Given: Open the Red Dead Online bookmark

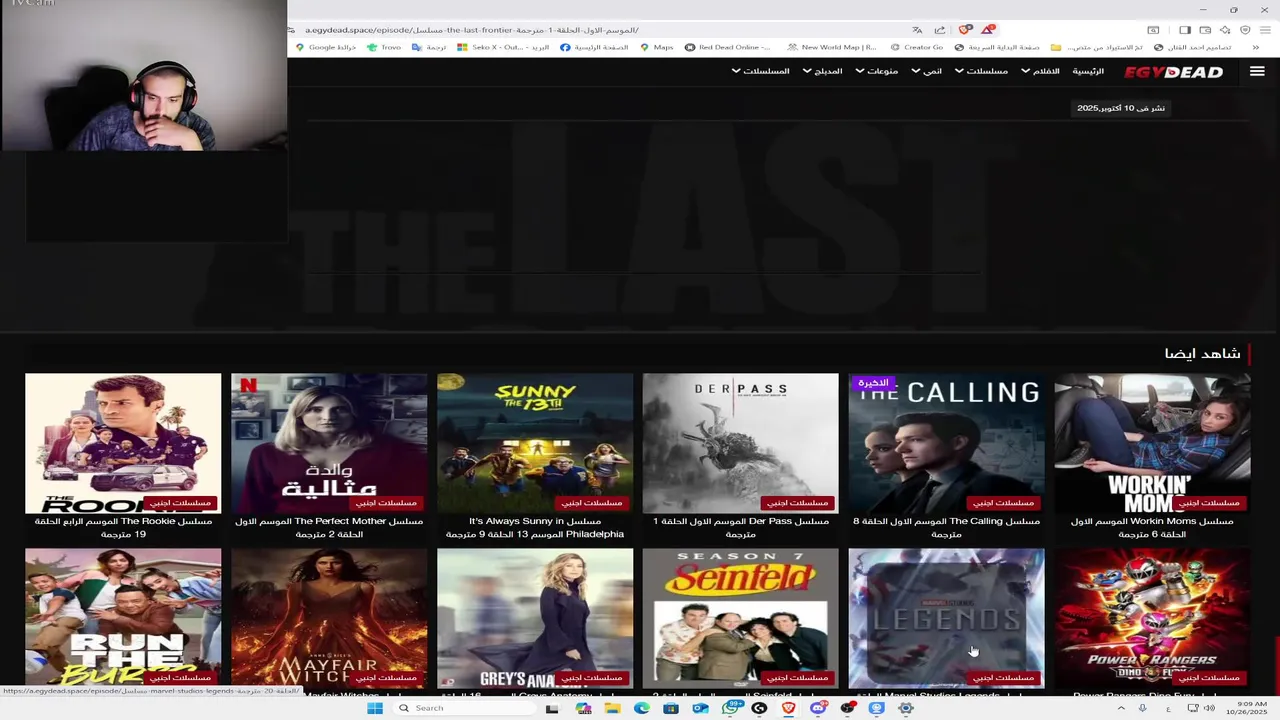Looking at the screenshot, I should (727, 47).
